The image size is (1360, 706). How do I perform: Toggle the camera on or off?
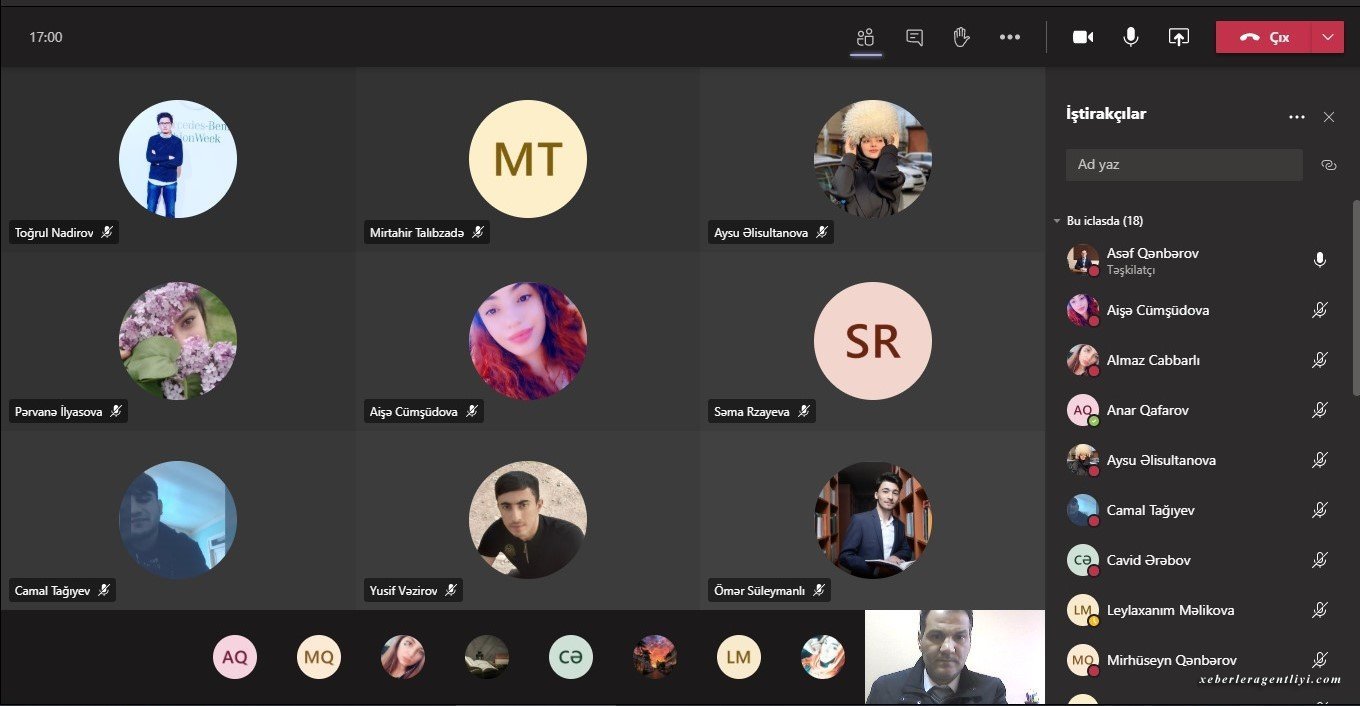(1083, 37)
